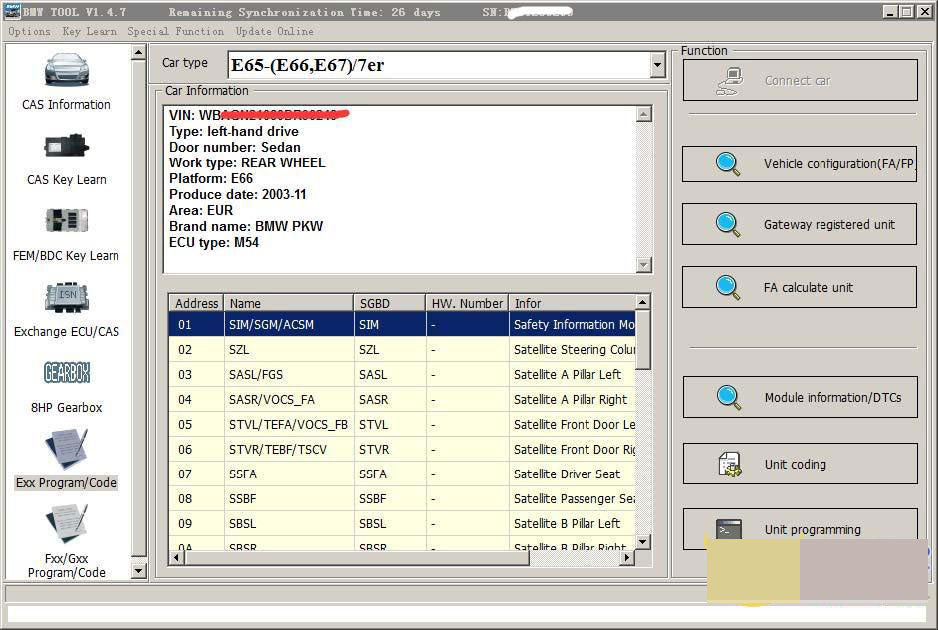Click the Connect car computer icon
The width and height of the screenshot is (938, 630).
point(729,81)
